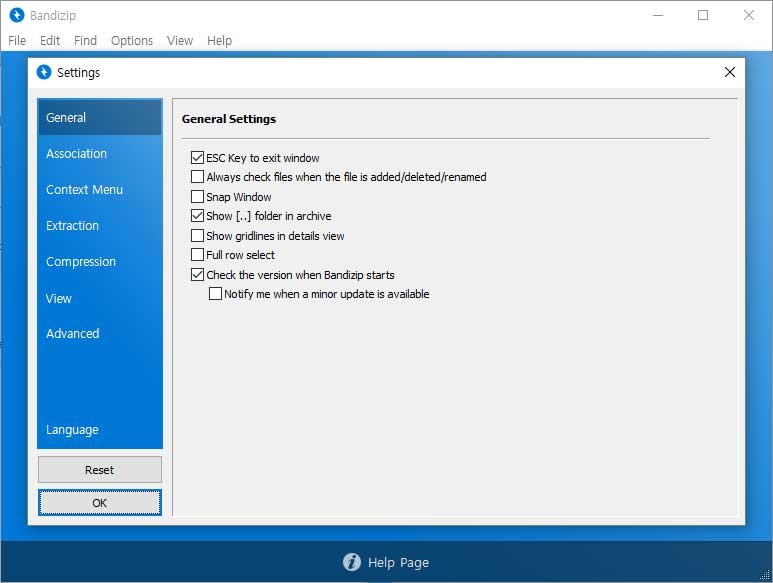The width and height of the screenshot is (773, 583).
Task: Select the Context Menu settings section
Action: 84,190
